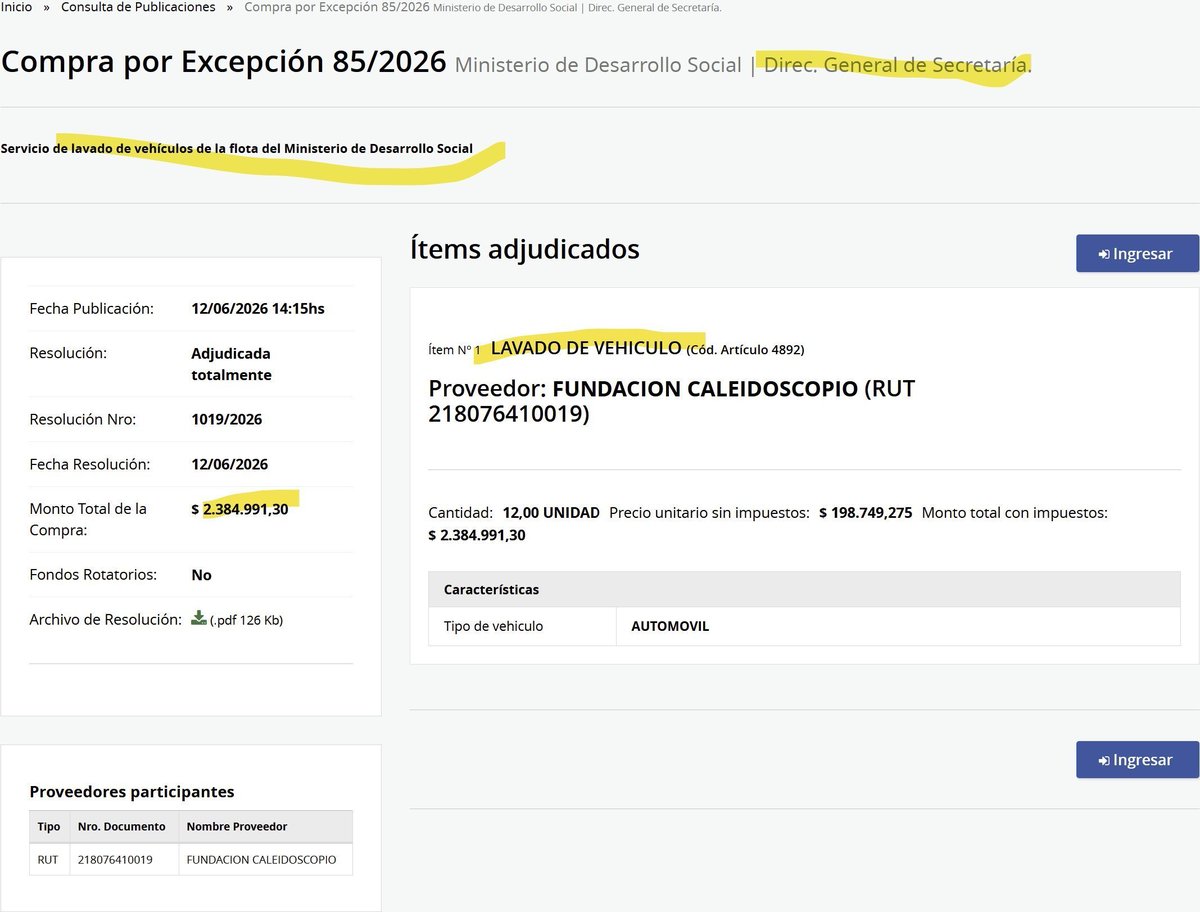Select quantity 12,00 UNIDAD

click(x=551, y=512)
